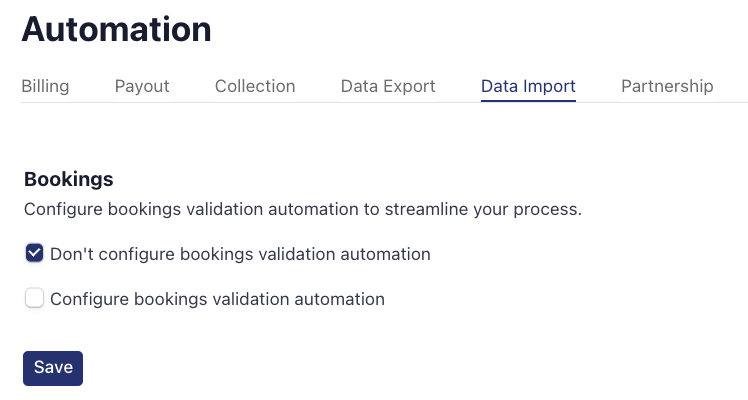Uncheck the "Don't configure bookings validation automation" checkbox
The image size is (748, 400).
[34, 254]
